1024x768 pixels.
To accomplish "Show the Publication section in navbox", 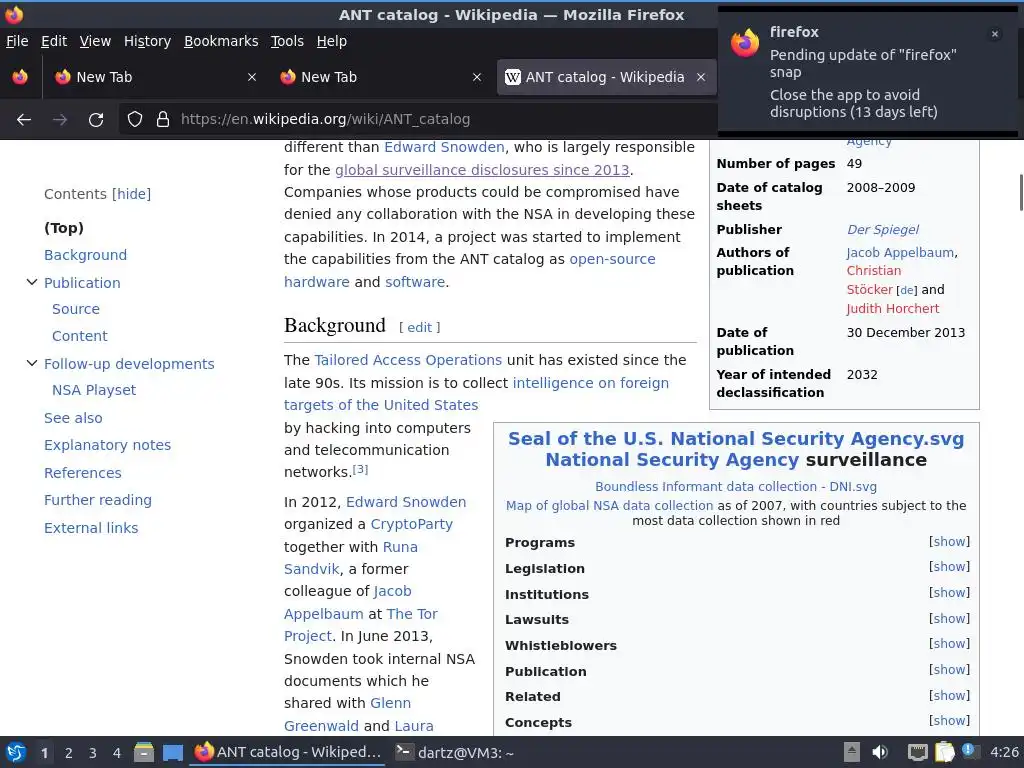I will click(x=950, y=670).
